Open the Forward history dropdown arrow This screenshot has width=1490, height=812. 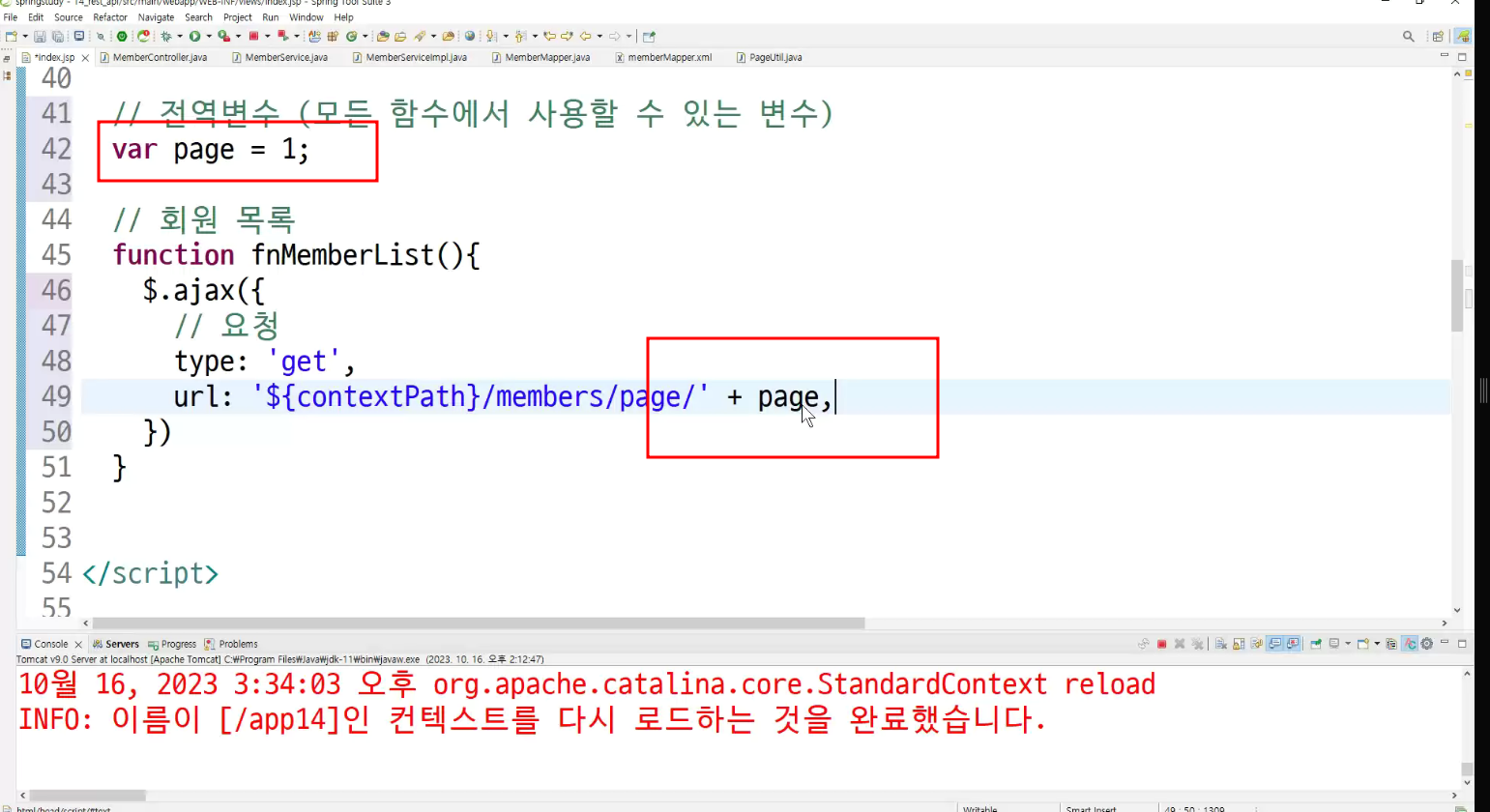pyautogui.click(x=628, y=37)
